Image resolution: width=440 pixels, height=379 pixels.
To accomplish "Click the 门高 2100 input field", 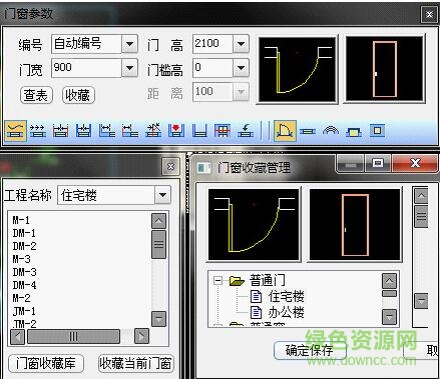I will pyautogui.click(x=212, y=44).
